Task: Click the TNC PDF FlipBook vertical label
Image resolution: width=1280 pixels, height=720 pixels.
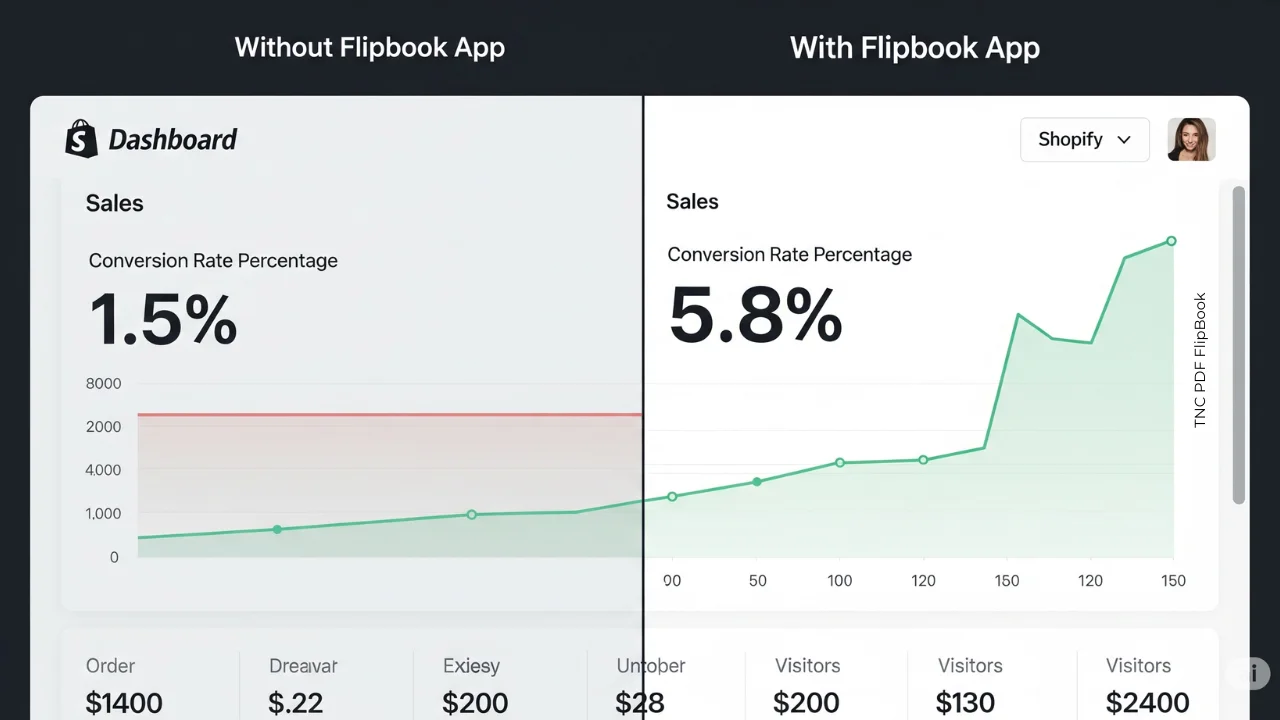Action: pyautogui.click(x=1201, y=360)
